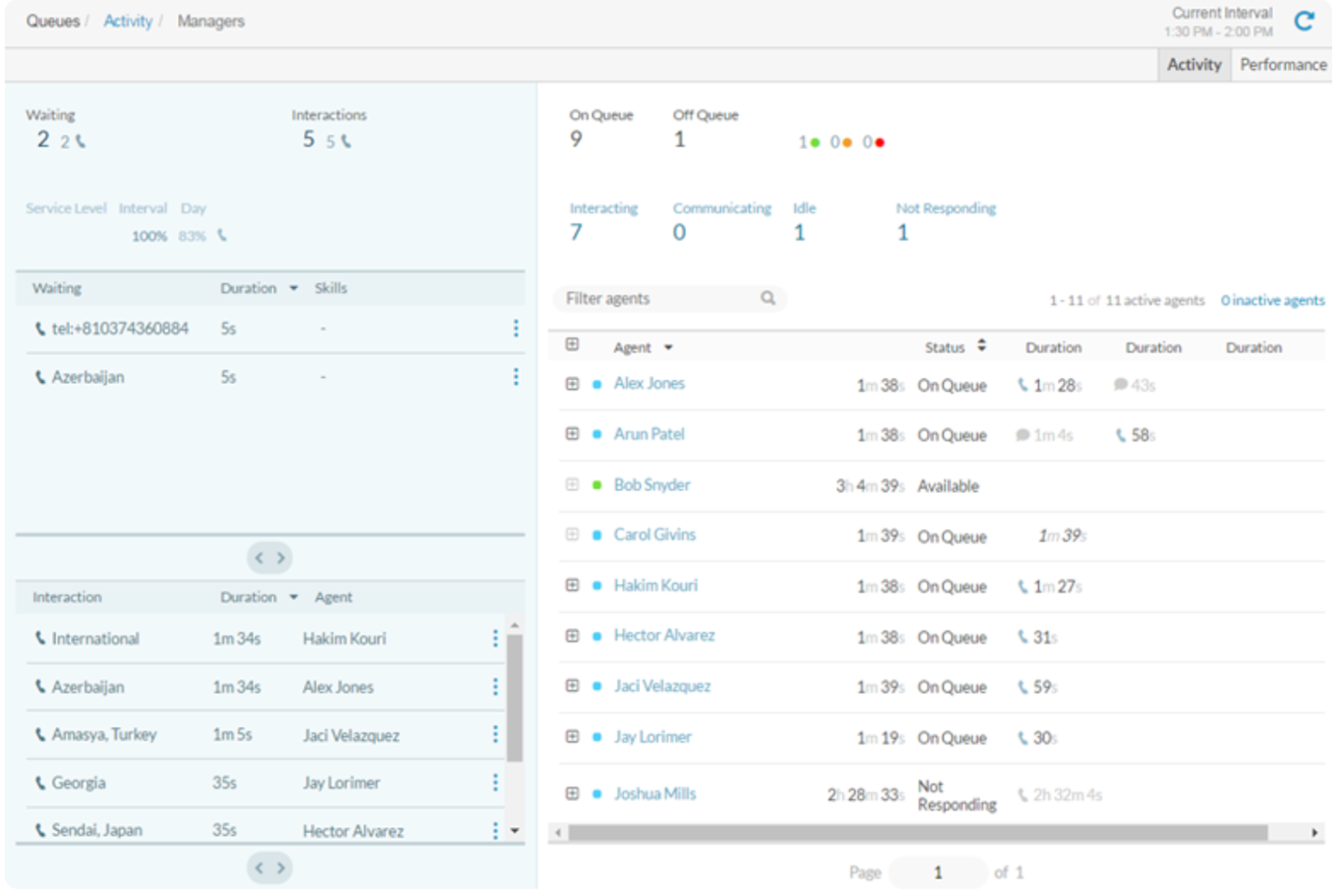The height and width of the screenshot is (896, 1344).
Task: Open options menu for the International interaction
Action: coord(495,638)
